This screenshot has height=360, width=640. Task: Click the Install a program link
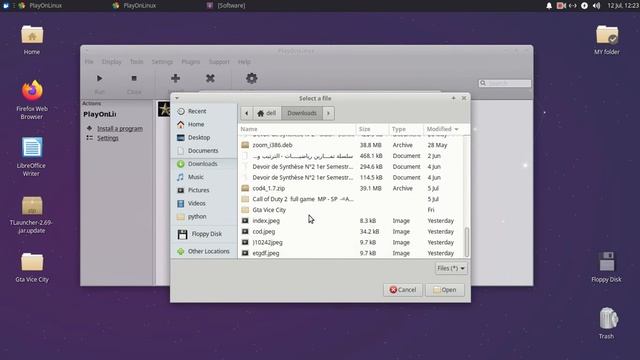[120, 129]
